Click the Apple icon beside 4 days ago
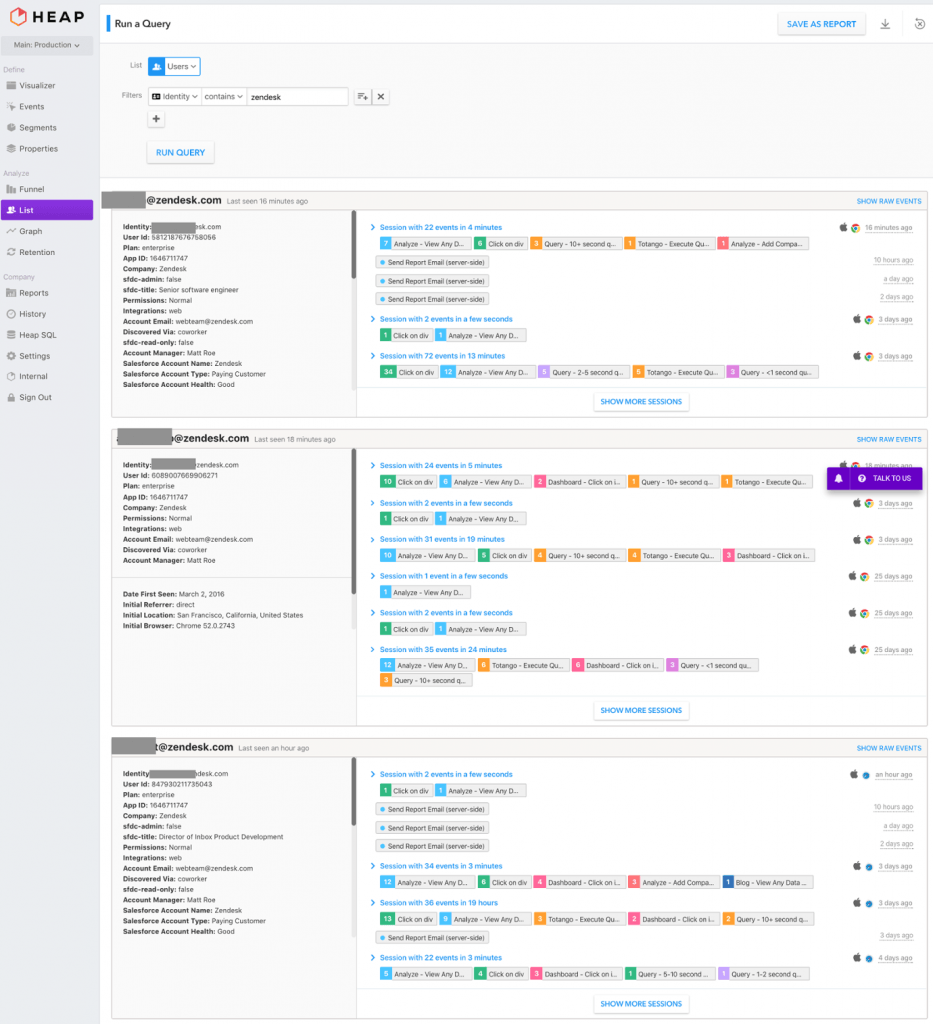Viewport: 933px width, 1024px height. (857, 957)
